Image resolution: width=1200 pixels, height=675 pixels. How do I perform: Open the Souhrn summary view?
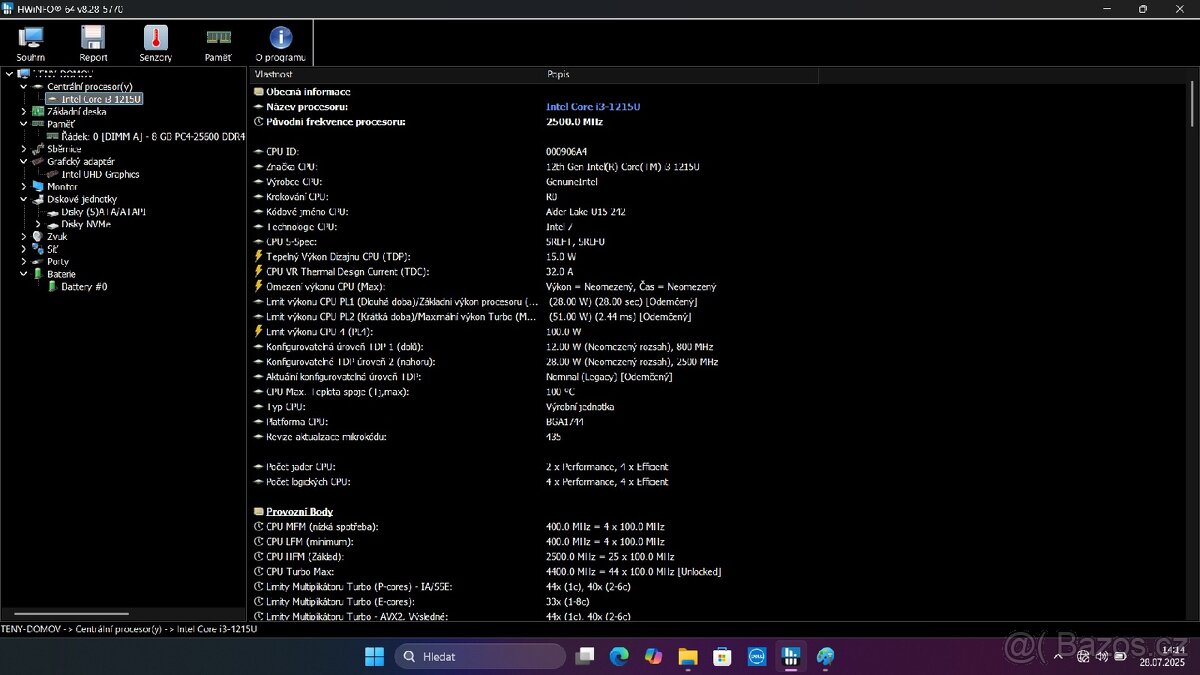pyautogui.click(x=31, y=42)
